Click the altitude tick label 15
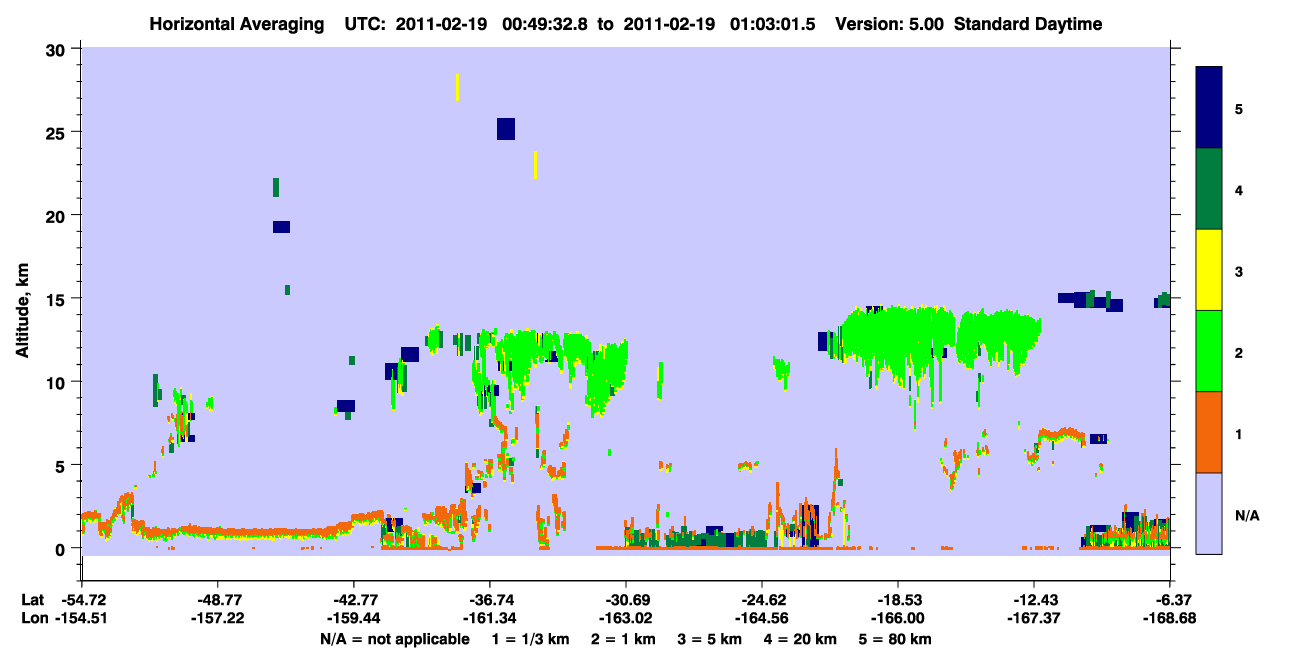1300x667 pixels. pyautogui.click(x=57, y=298)
